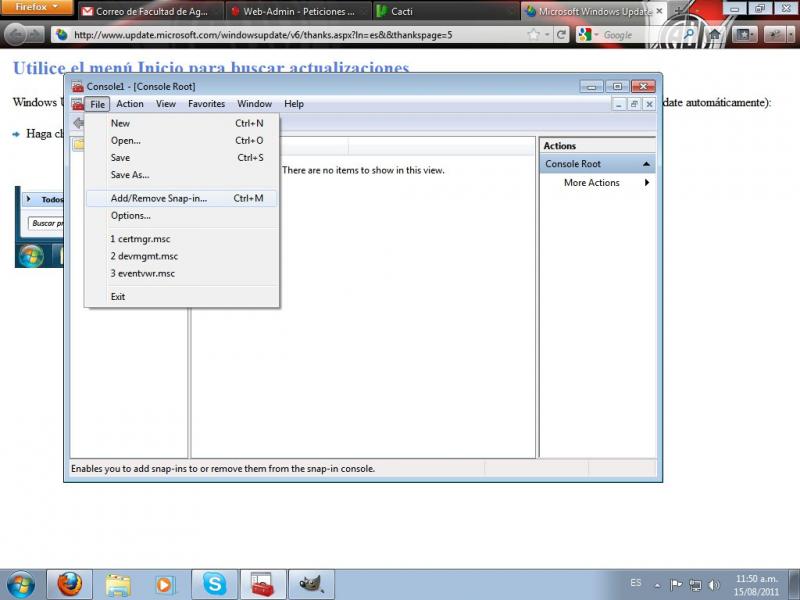The width and height of the screenshot is (800, 600).
Task: Choose Exit from the File menu
Action: pyautogui.click(x=182, y=297)
